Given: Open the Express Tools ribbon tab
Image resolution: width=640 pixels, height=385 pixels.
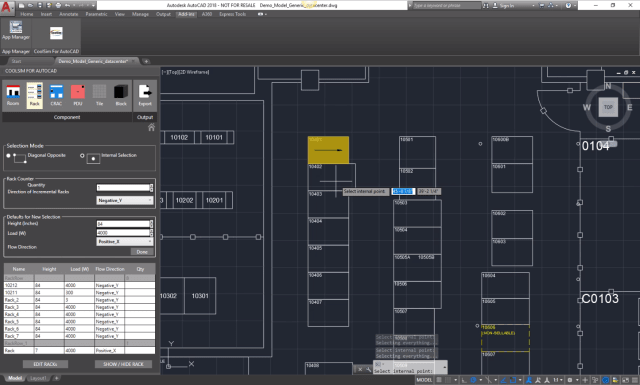Looking at the screenshot, I should 233,14.
